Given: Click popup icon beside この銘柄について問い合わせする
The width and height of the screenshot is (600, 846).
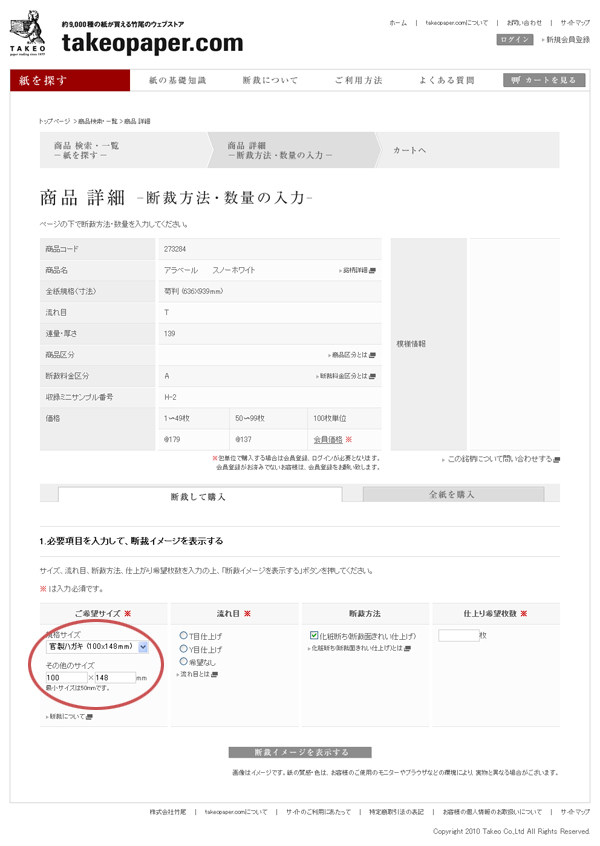Looking at the screenshot, I should click(x=557, y=459).
